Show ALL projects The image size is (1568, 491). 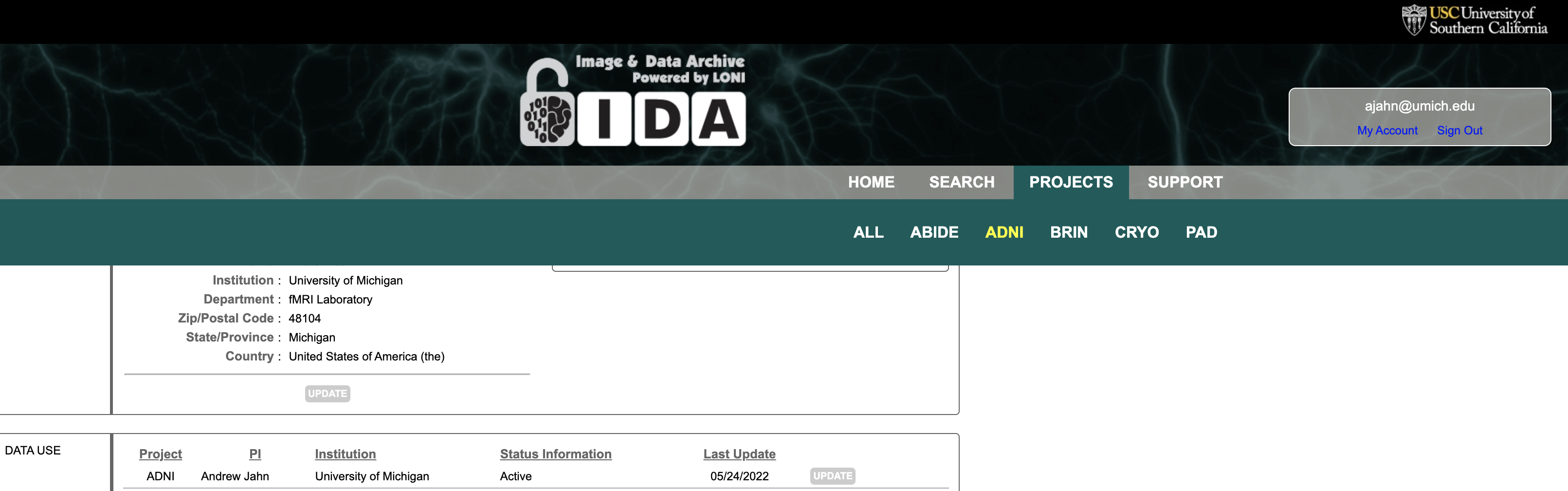click(869, 232)
